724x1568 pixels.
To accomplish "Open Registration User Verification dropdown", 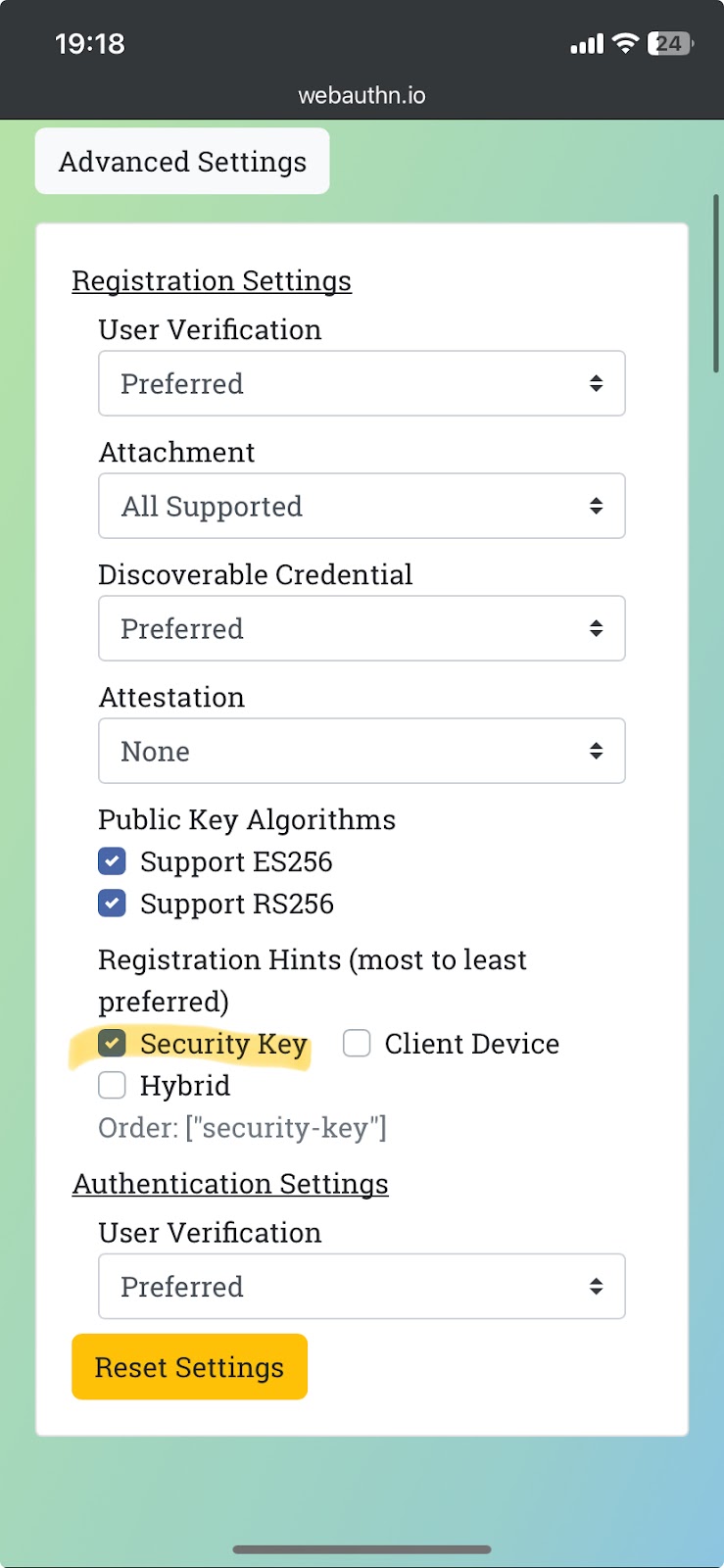I will pyautogui.click(x=362, y=383).
